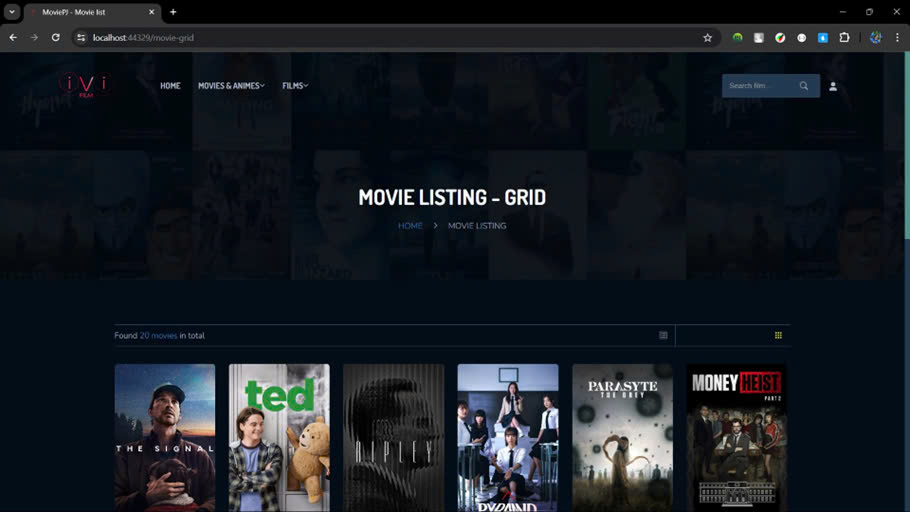
Task: Click the magnifier search icon
Action: pos(804,86)
